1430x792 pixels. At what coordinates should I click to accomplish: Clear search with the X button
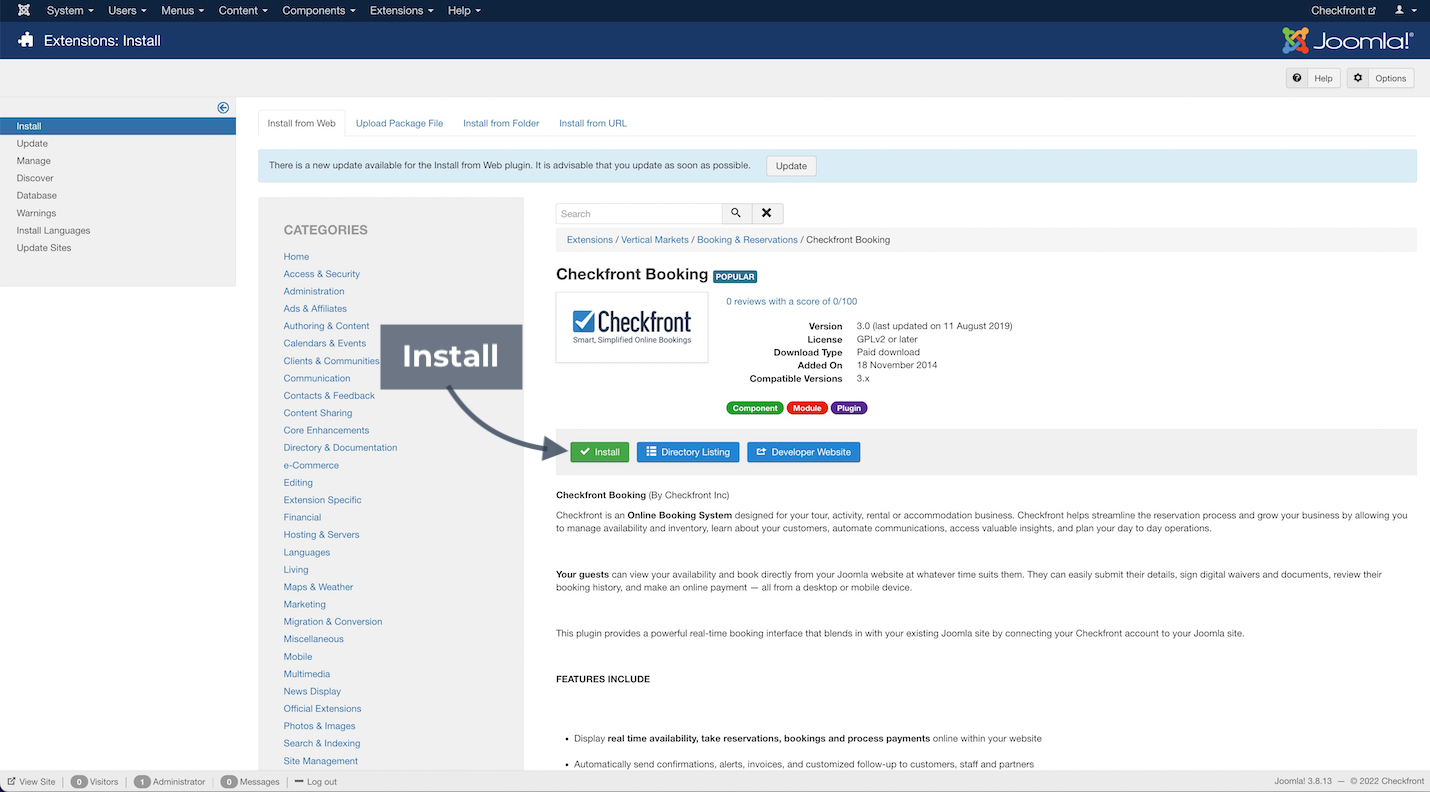point(766,213)
